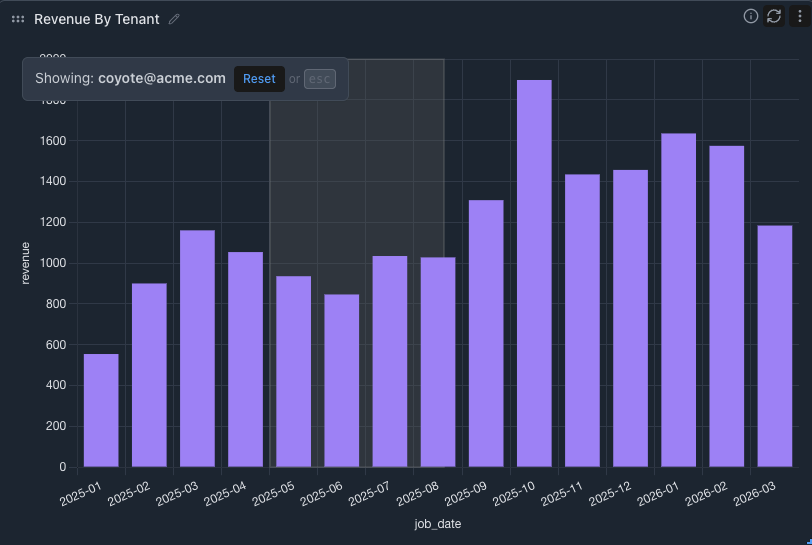Click the pencil icon to edit chart title
The width and height of the screenshot is (812, 545).
175,19
